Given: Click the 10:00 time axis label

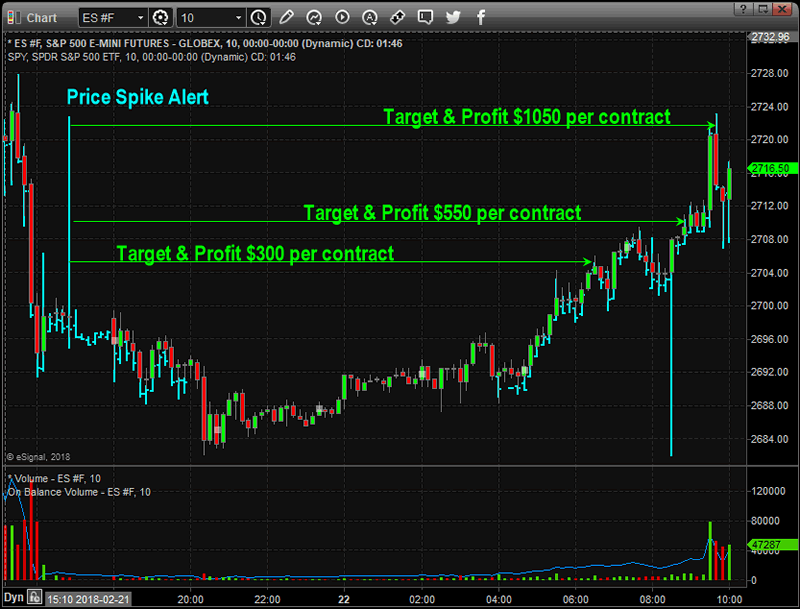Looking at the screenshot, I should [730, 599].
